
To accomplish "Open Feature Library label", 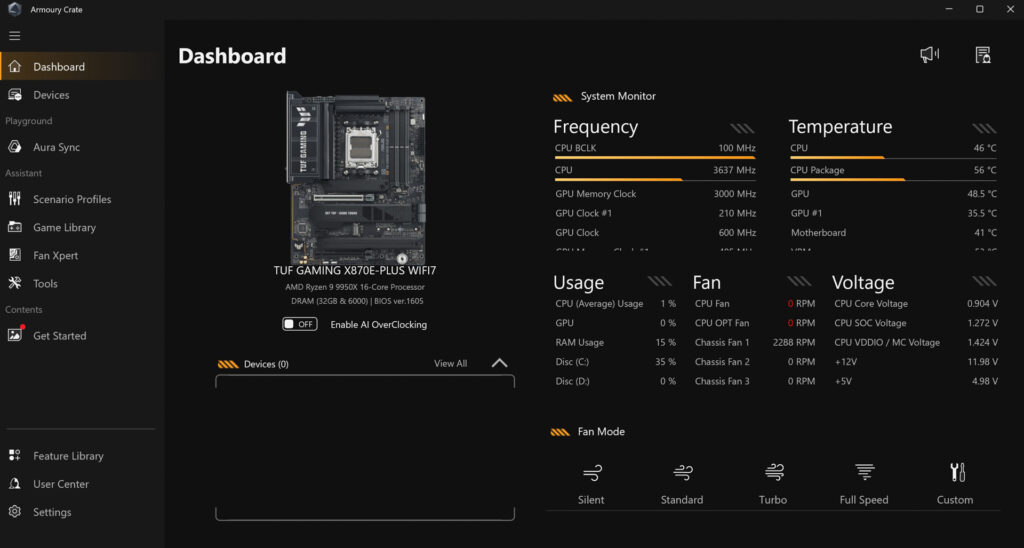I will 68,456.
